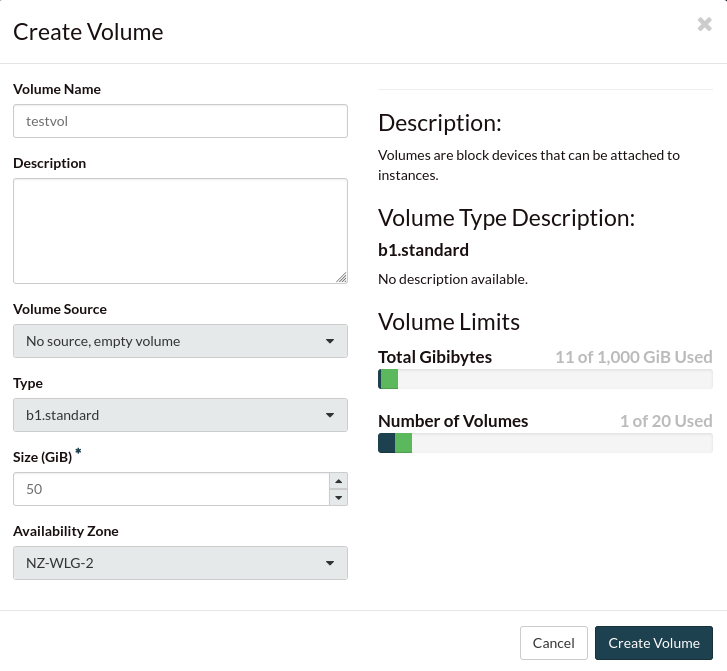727x671 pixels.
Task: Click the Volume Name input field
Action: pos(180,121)
